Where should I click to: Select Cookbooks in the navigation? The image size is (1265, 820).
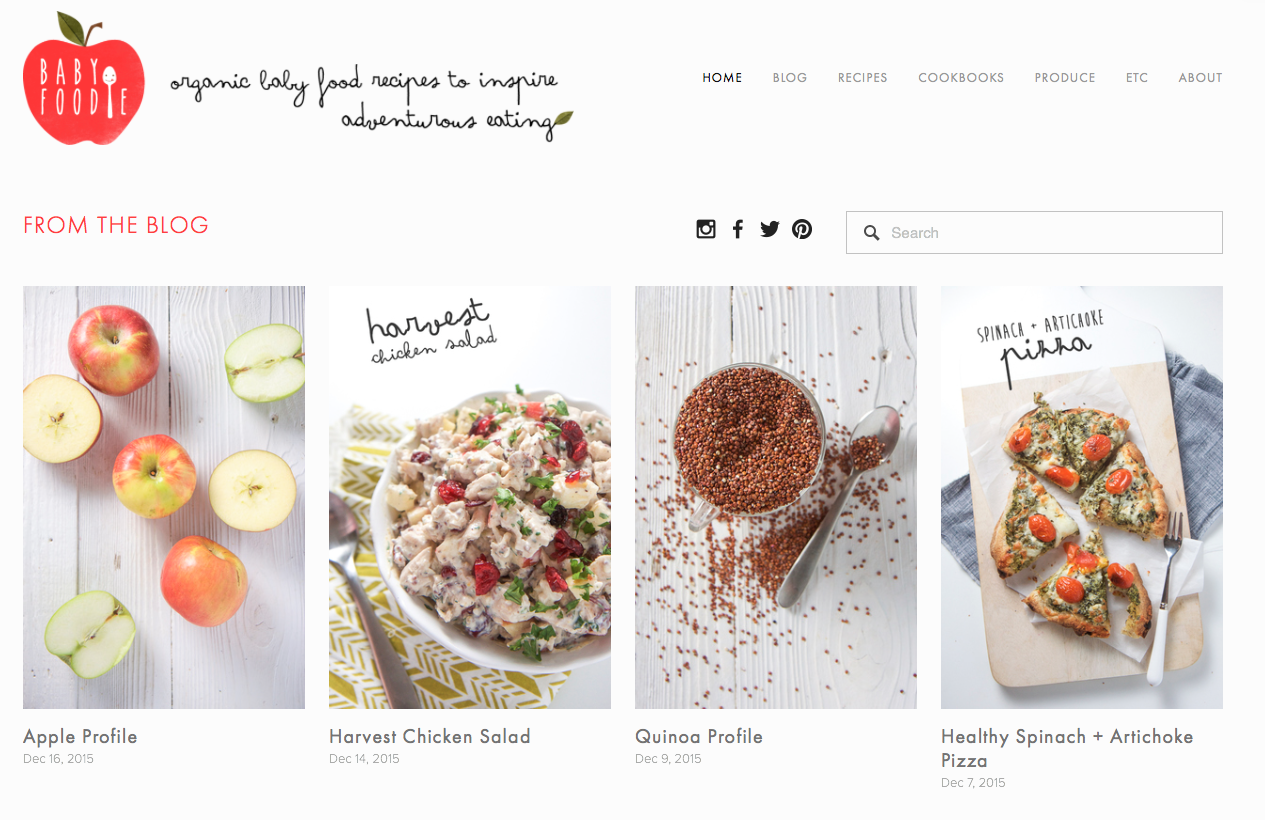(961, 78)
